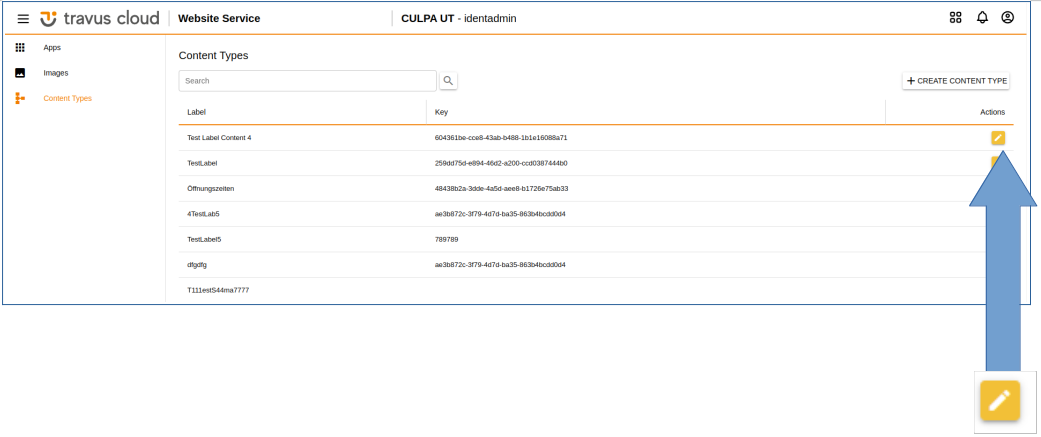Click the Website Service title
Image resolution: width=1041 pixels, height=437 pixels.
coord(219,18)
